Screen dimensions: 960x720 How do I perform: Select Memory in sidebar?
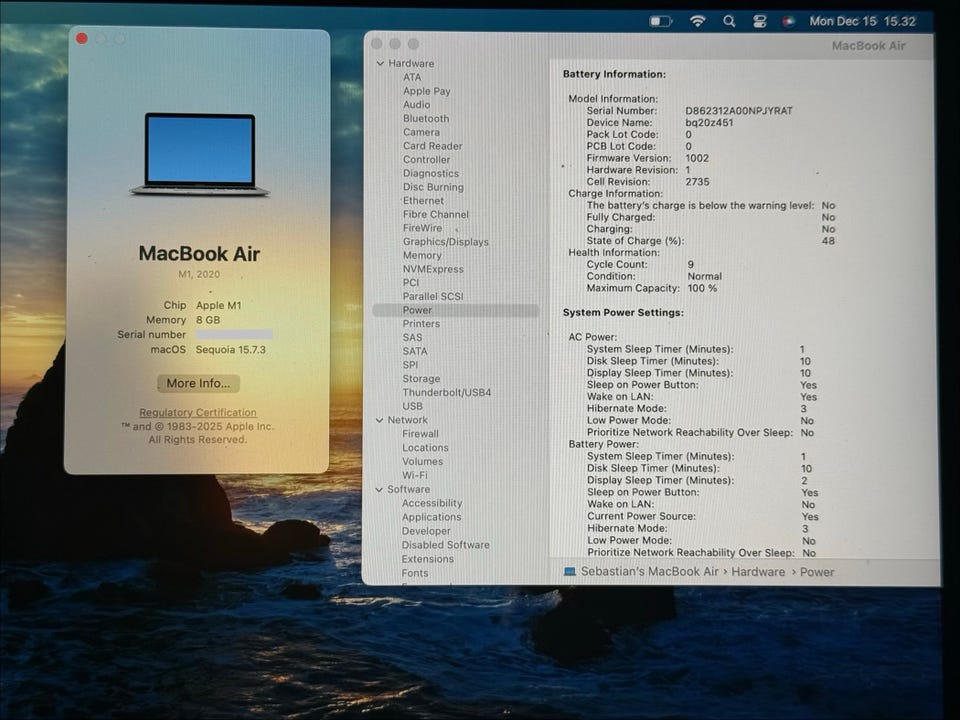coord(422,255)
